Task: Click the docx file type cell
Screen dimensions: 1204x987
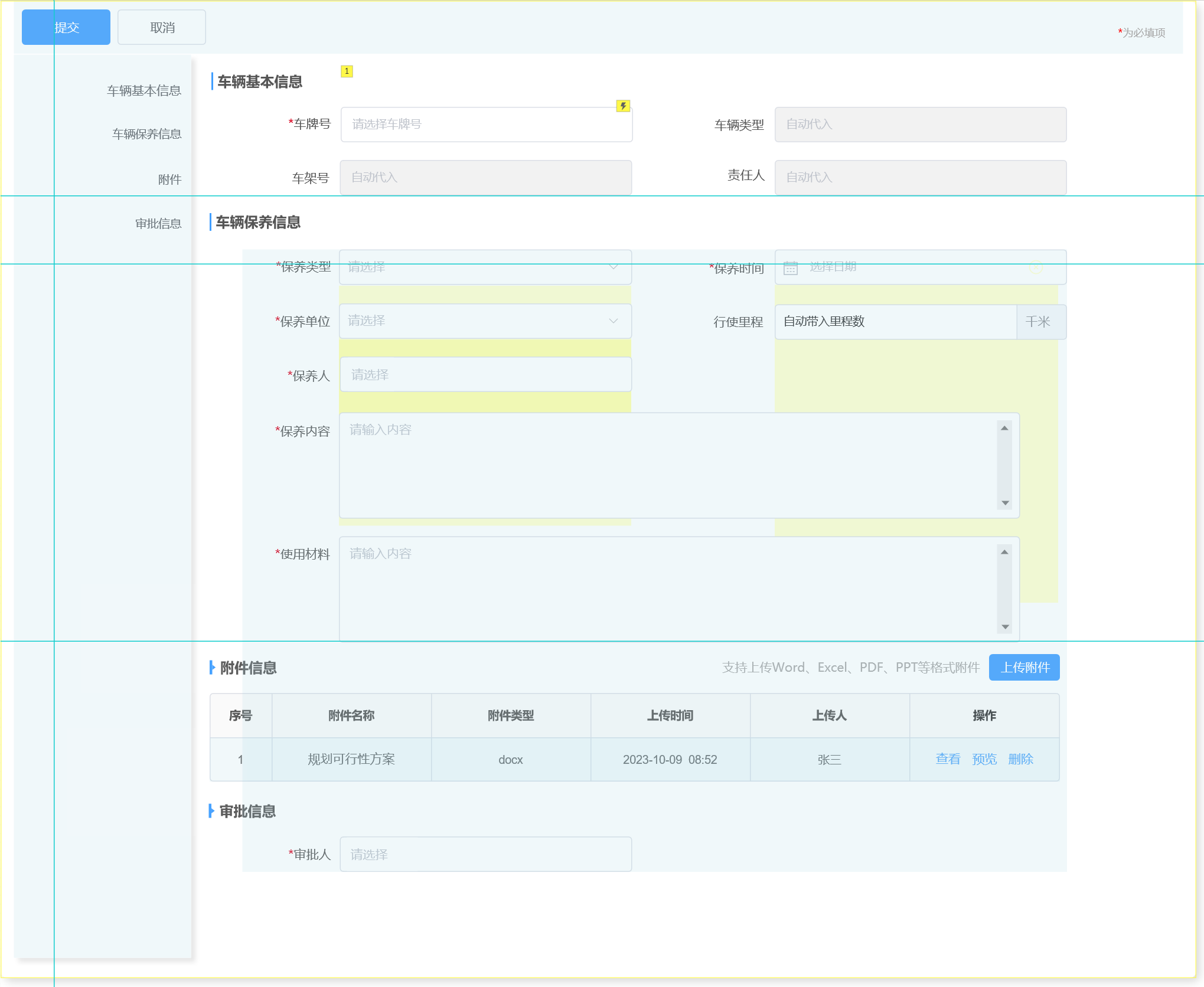Action: [x=511, y=759]
